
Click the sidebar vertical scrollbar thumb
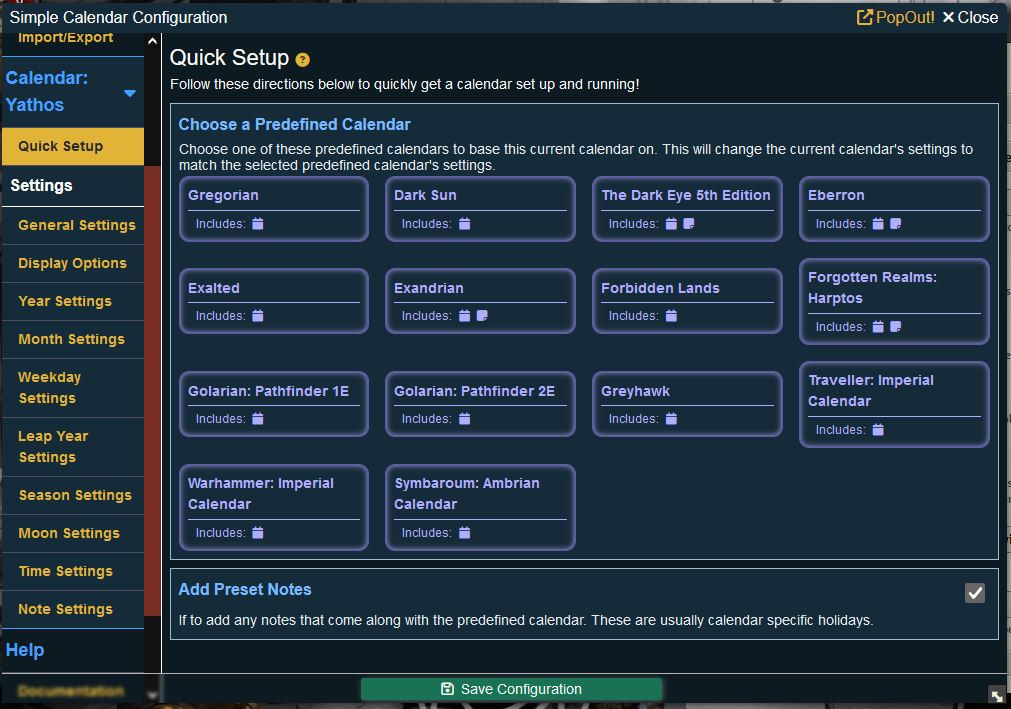pyautogui.click(x=152, y=391)
